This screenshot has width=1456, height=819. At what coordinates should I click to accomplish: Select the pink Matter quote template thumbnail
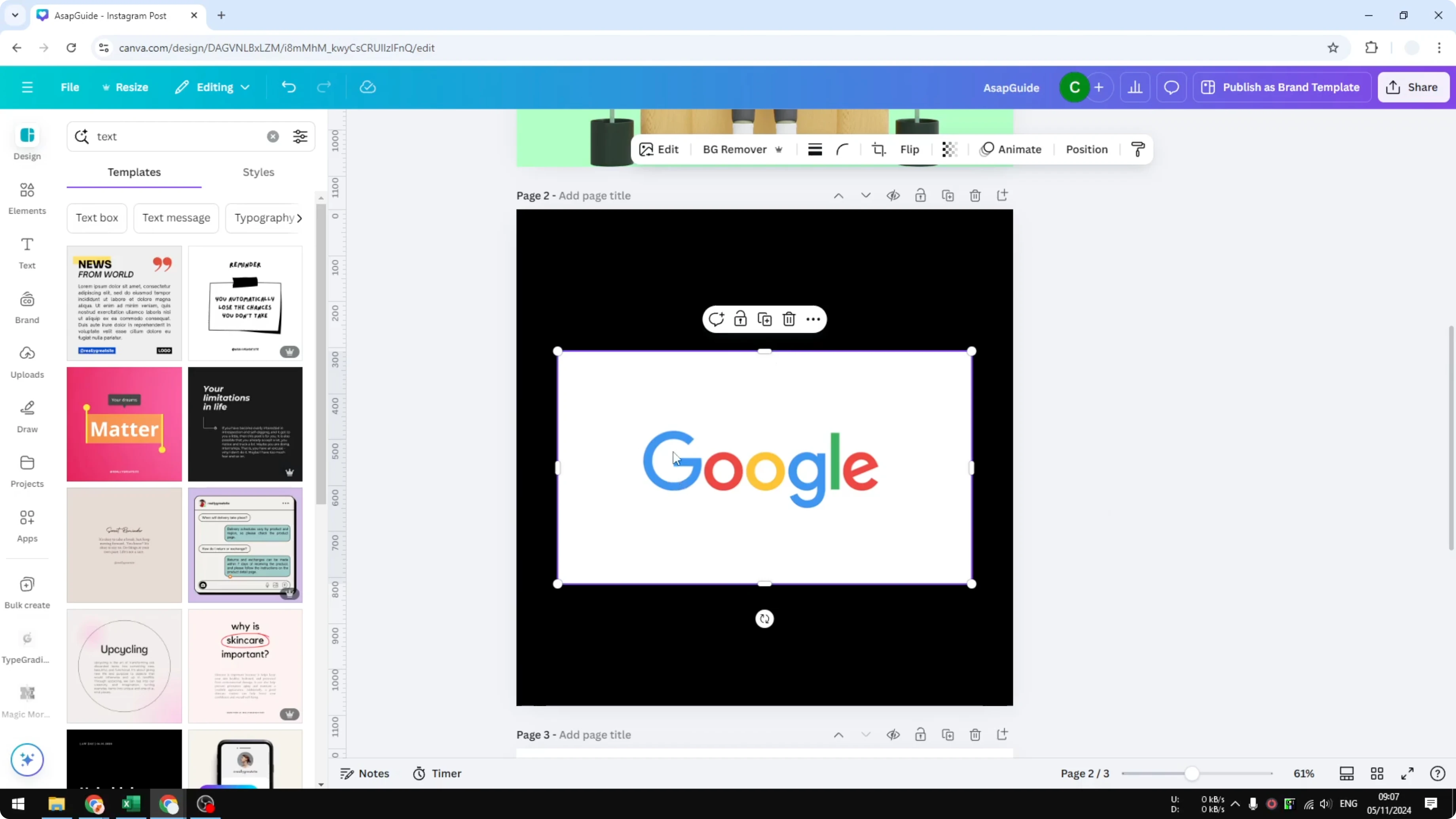tap(124, 424)
